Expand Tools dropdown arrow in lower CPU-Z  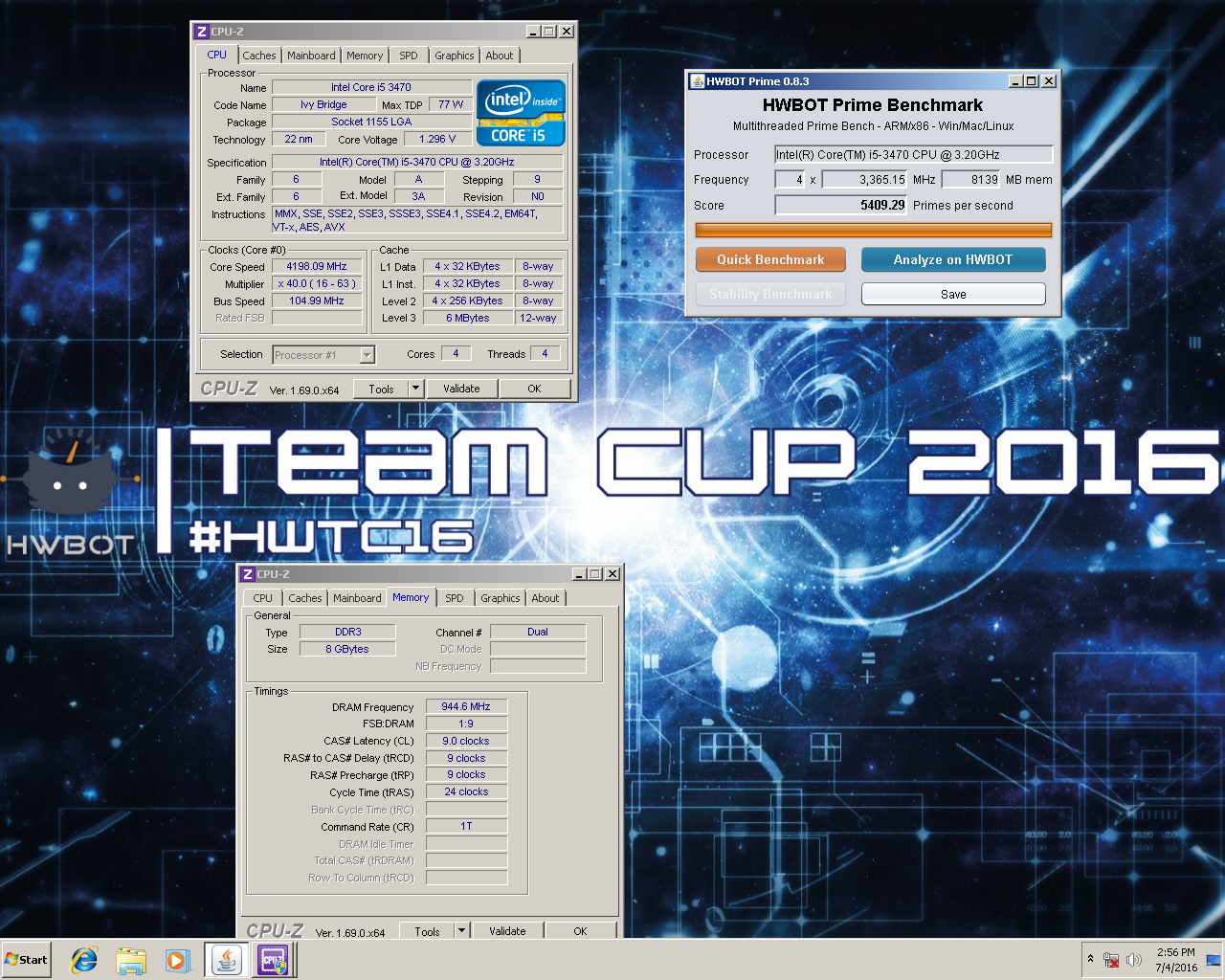461,931
